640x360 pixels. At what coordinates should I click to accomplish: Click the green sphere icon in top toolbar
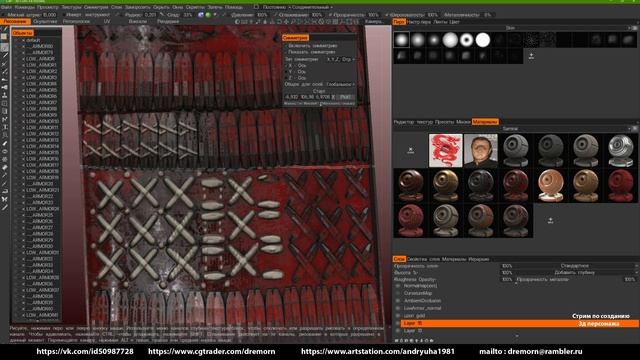[208, 15]
